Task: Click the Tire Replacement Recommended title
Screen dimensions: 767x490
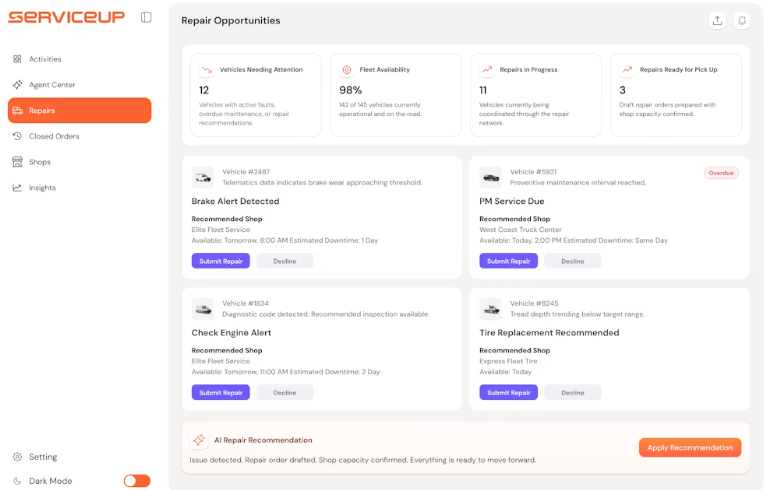Action: [x=549, y=333]
